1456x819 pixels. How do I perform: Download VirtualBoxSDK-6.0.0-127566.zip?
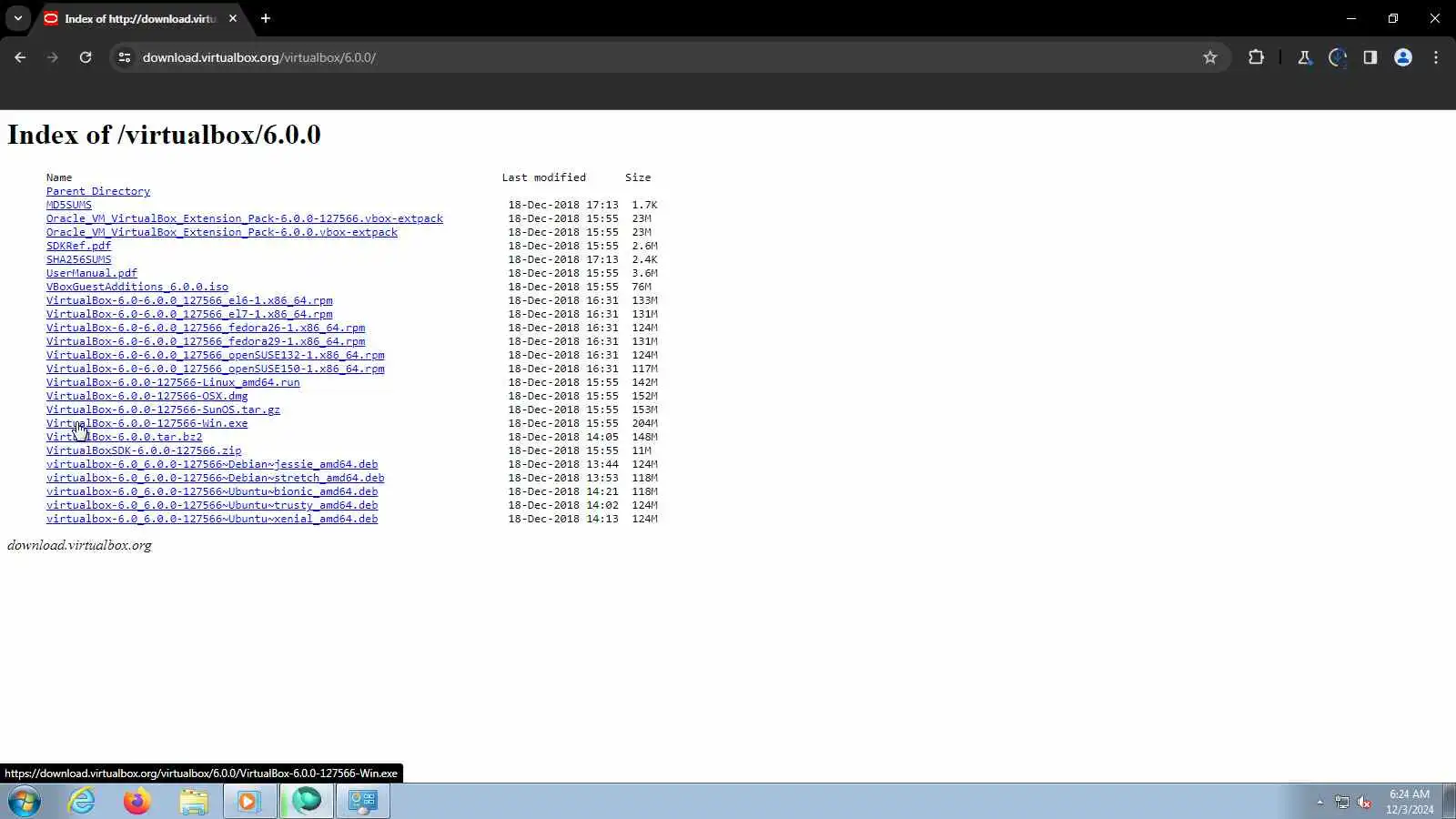pyautogui.click(x=144, y=450)
